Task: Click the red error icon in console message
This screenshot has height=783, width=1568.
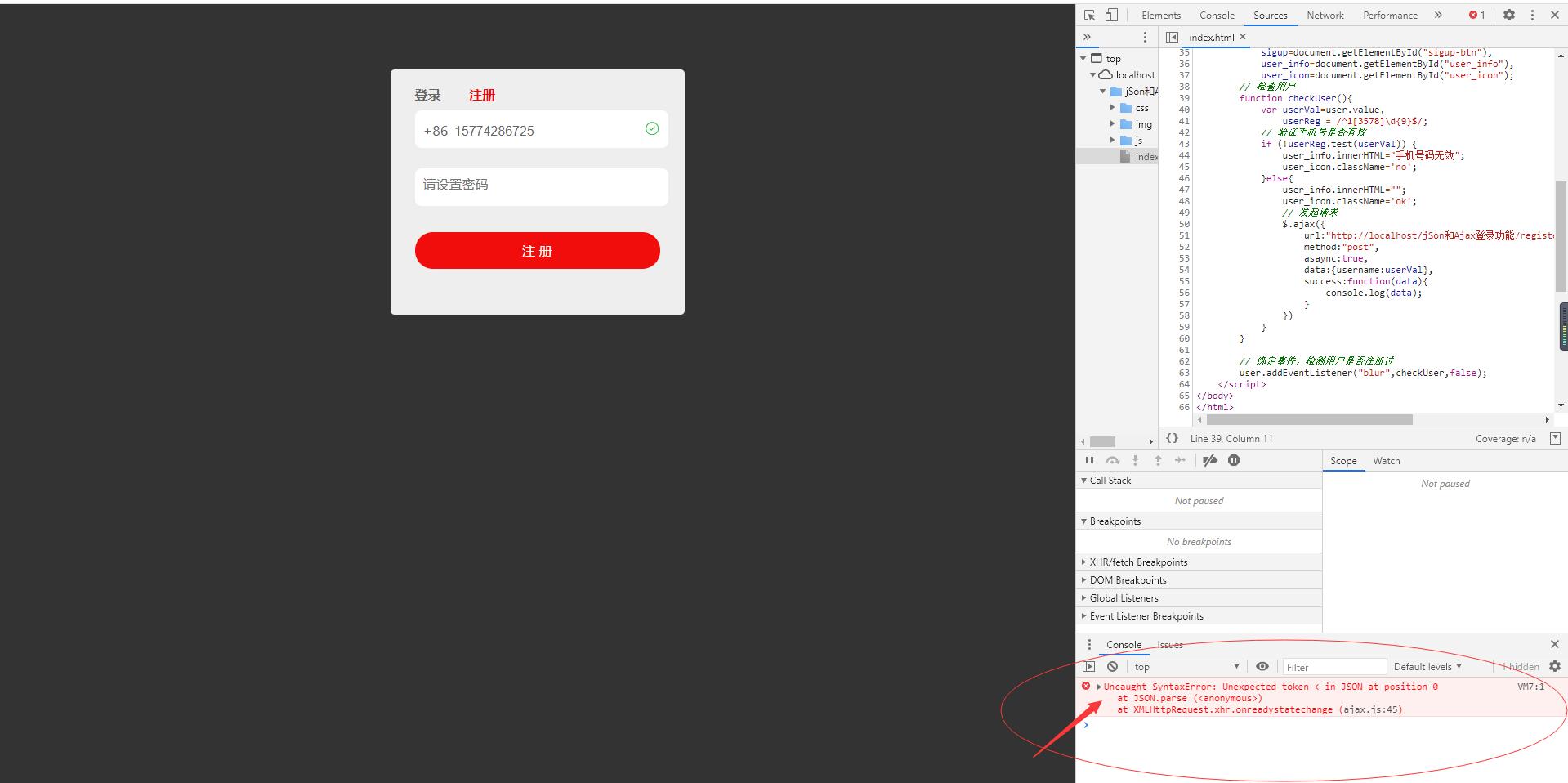Action: (x=1086, y=686)
